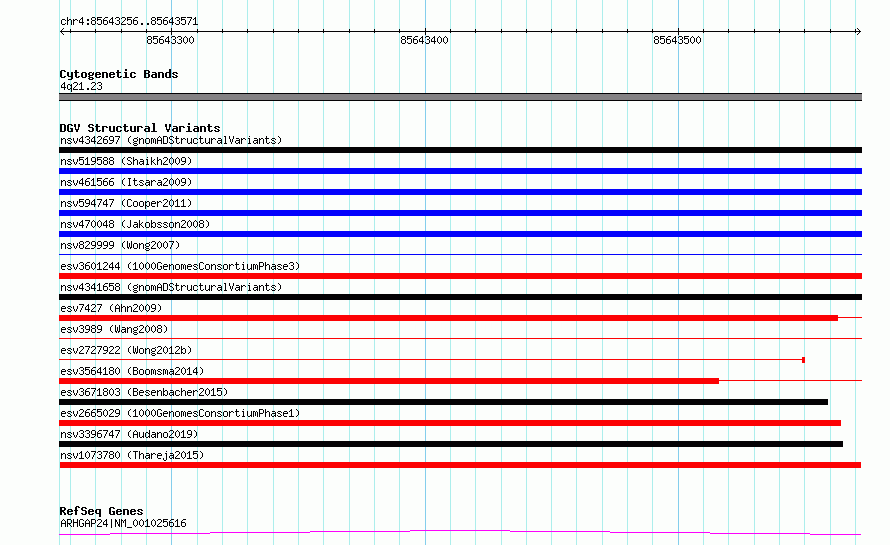The height and width of the screenshot is (545, 890).
Task: Click the nsv4342697 gnomADStructuralVariants label
Action: tap(171, 140)
